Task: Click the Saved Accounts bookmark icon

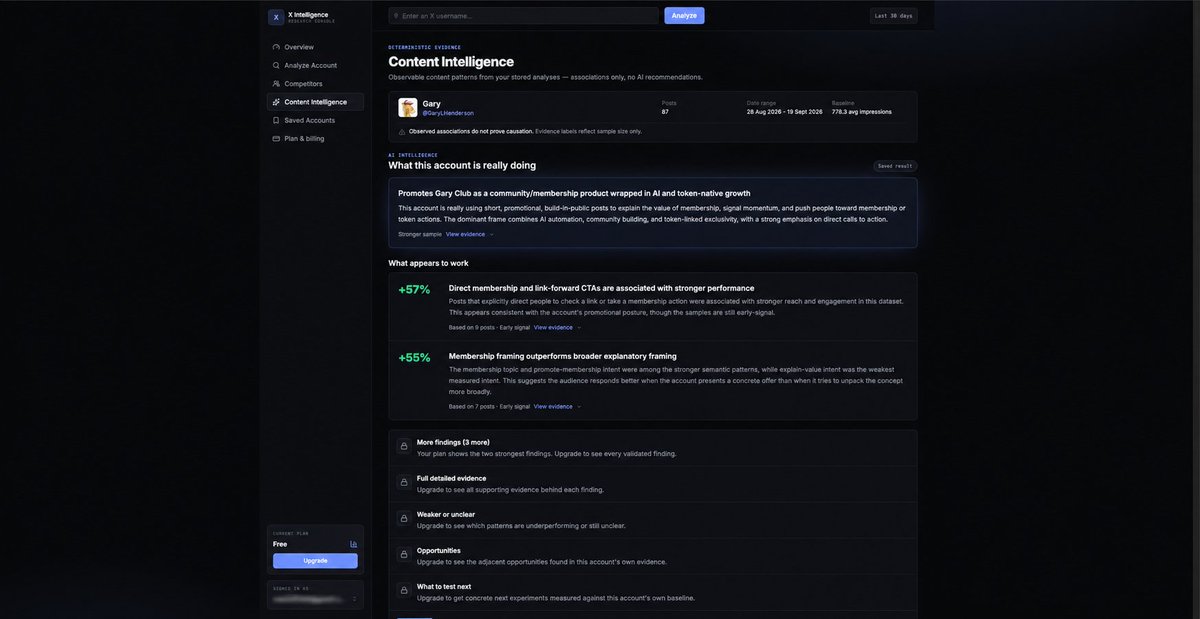Action: 276,120
